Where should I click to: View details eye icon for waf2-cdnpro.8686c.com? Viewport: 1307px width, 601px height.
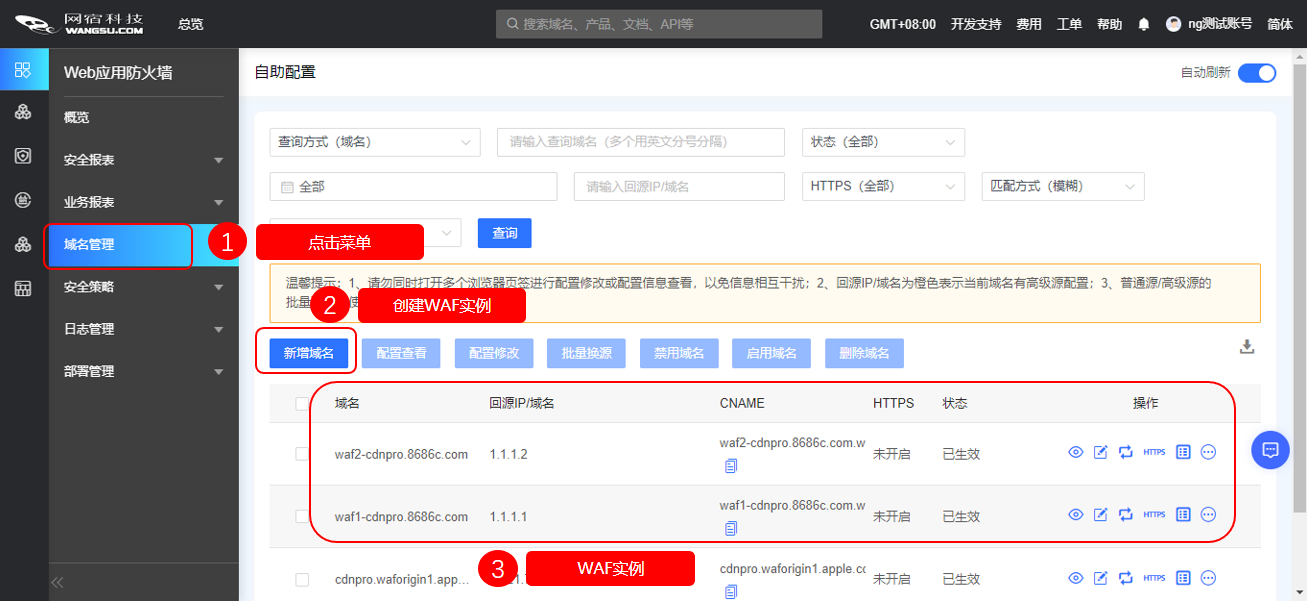pos(1076,452)
